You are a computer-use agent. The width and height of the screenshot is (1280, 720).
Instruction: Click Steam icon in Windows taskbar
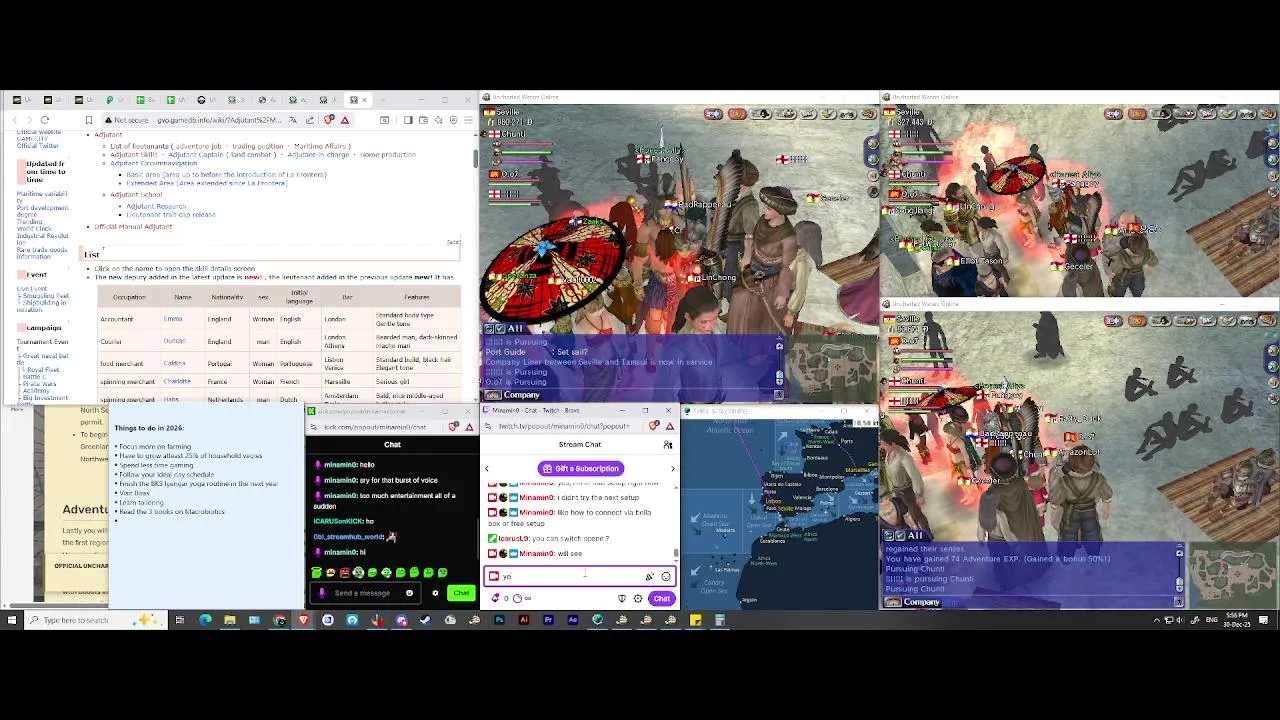click(x=426, y=620)
